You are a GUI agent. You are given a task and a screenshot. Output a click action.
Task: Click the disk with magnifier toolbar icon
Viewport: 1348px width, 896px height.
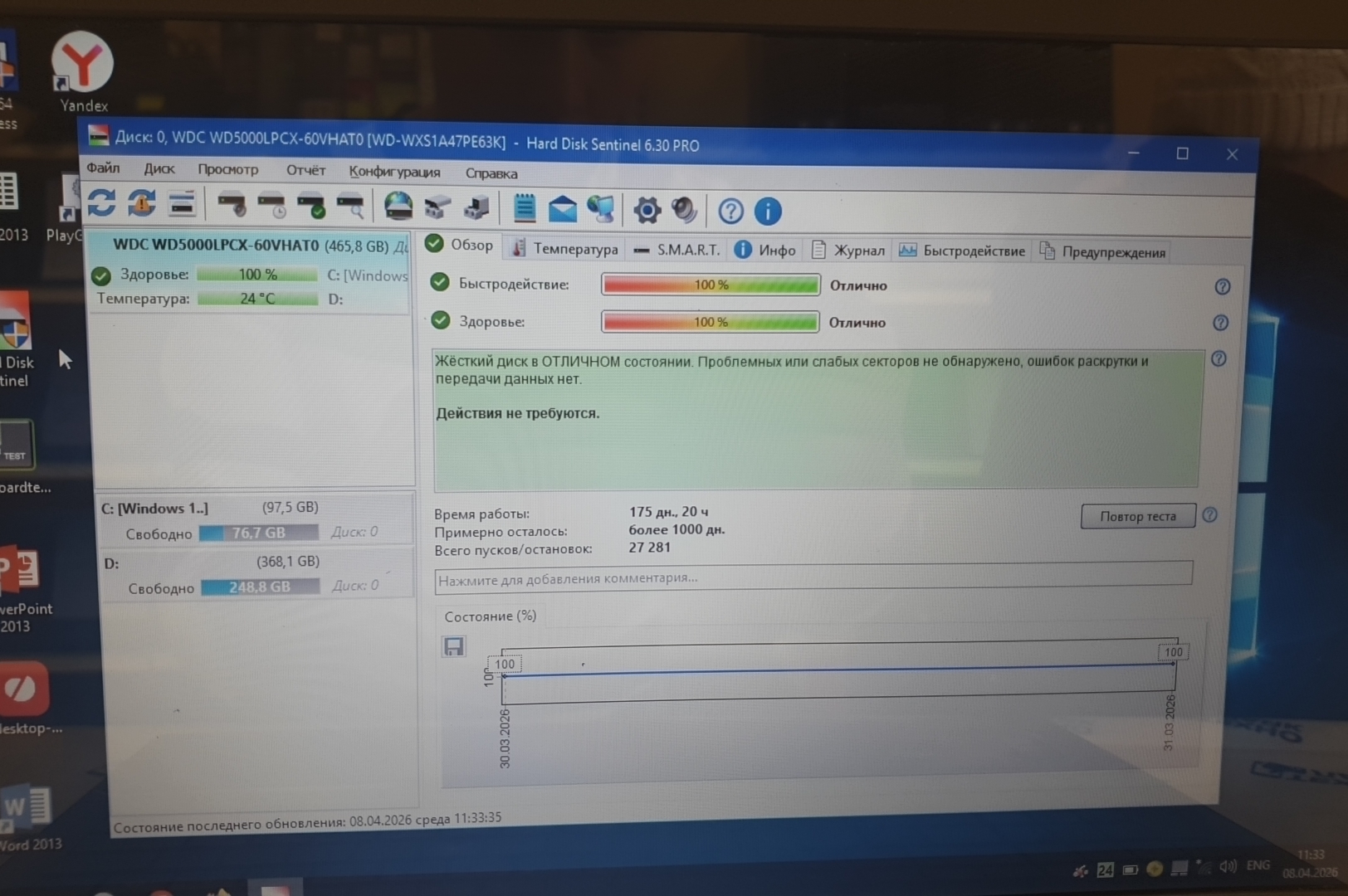tap(351, 206)
